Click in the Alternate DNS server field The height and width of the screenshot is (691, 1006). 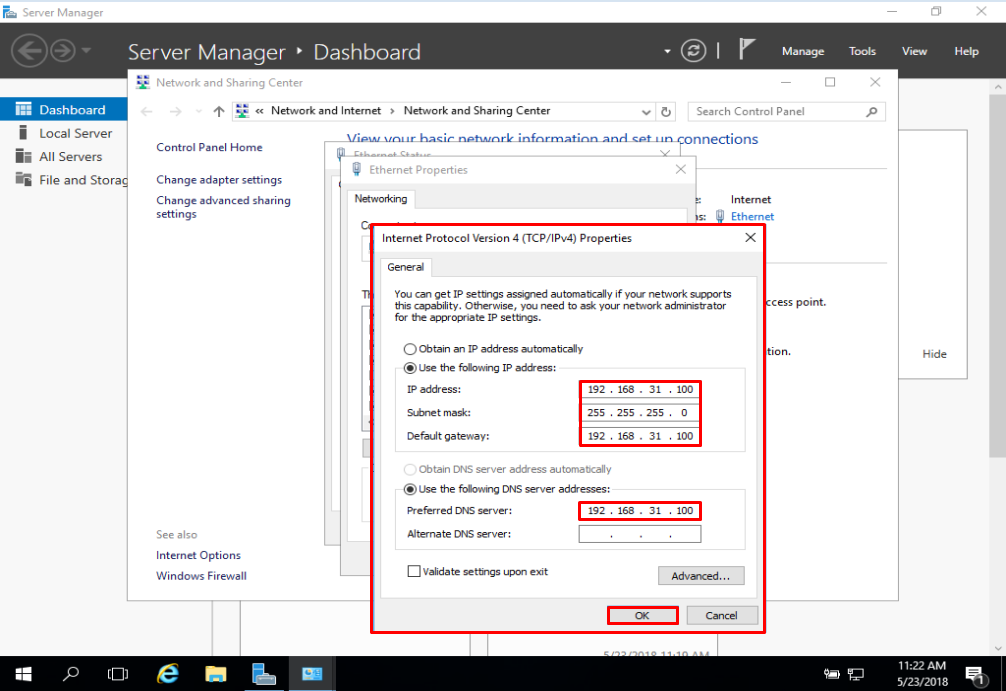coord(639,533)
